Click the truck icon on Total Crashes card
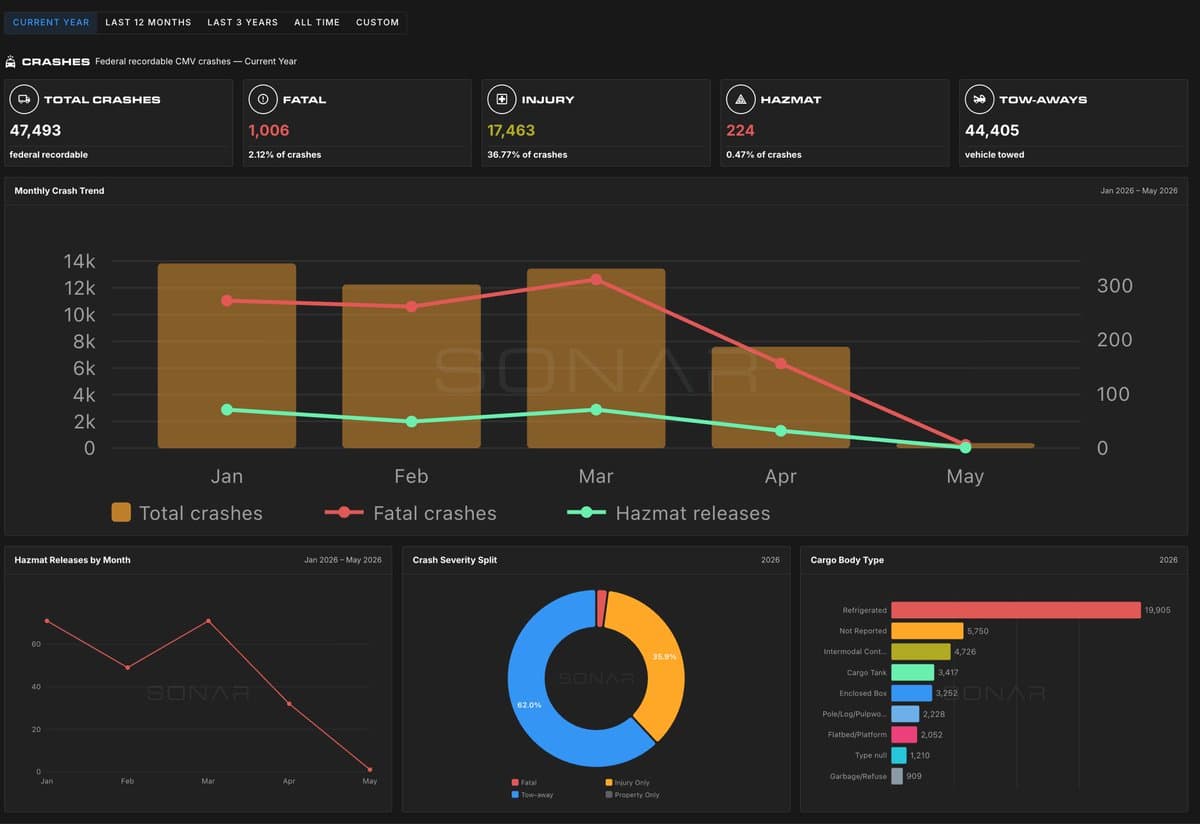Image resolution: width=1200 pixels, height=824 pixels. (x=23, y=99)
